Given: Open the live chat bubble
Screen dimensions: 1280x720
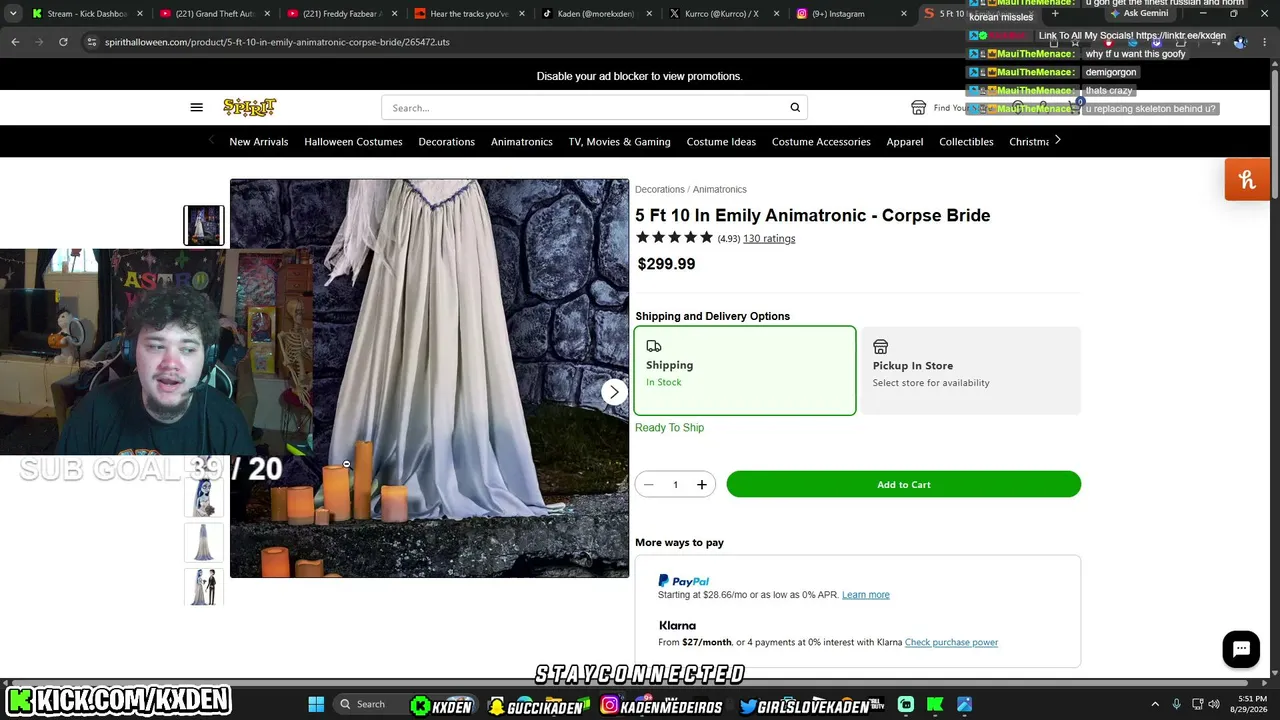Looking at the screenshot, I should [x=1241, y=648].
